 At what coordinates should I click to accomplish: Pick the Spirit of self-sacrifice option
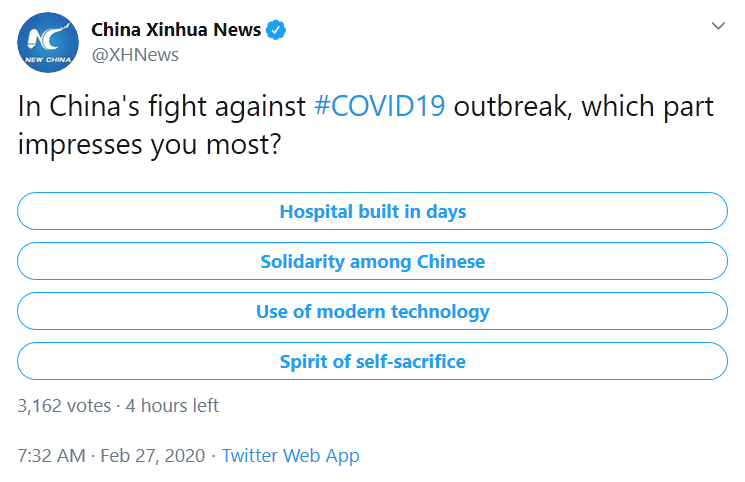[372, 361]
